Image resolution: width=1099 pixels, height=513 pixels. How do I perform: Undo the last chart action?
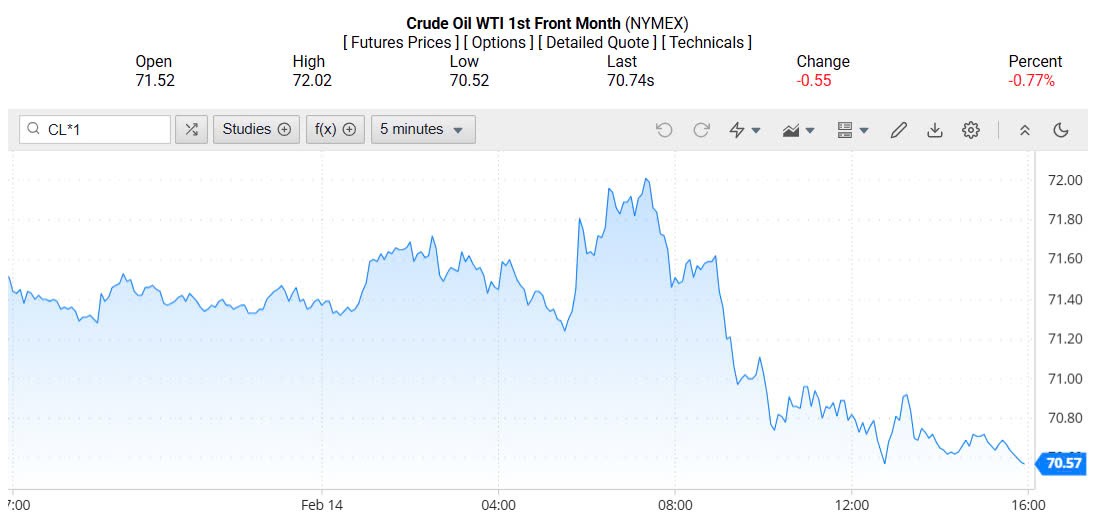click(x=664, y=130)
